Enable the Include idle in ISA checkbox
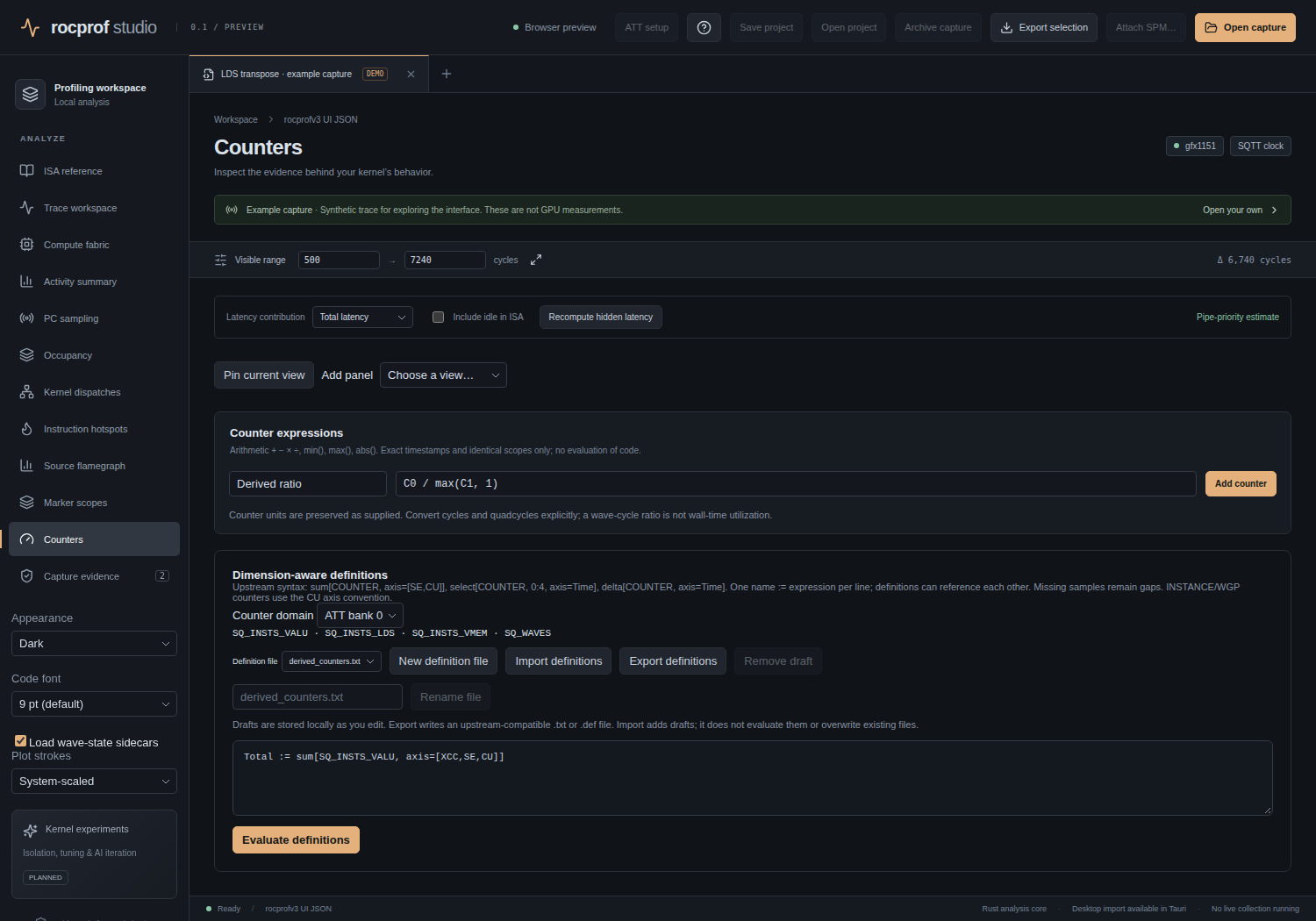The height and width of the screenshot is (921, 1316). pyautogui.click(x=439, y=318)
